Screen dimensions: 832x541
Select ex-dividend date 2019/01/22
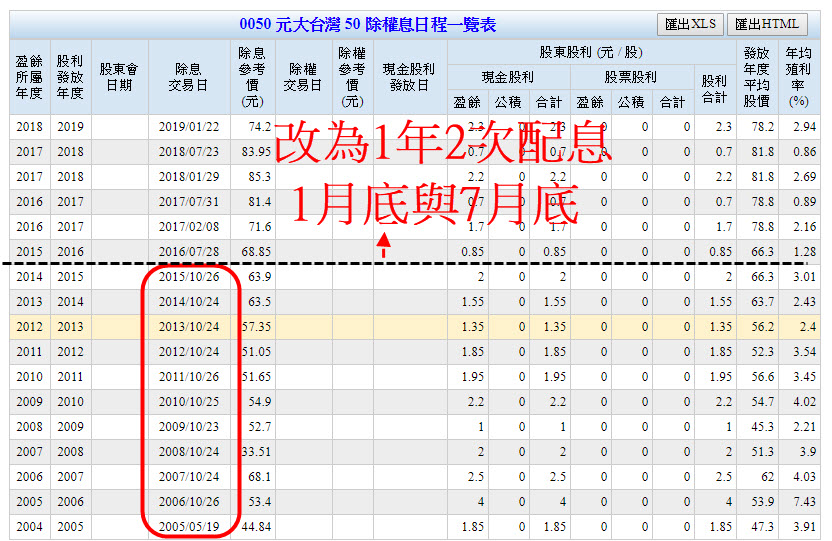click(189, 127)
